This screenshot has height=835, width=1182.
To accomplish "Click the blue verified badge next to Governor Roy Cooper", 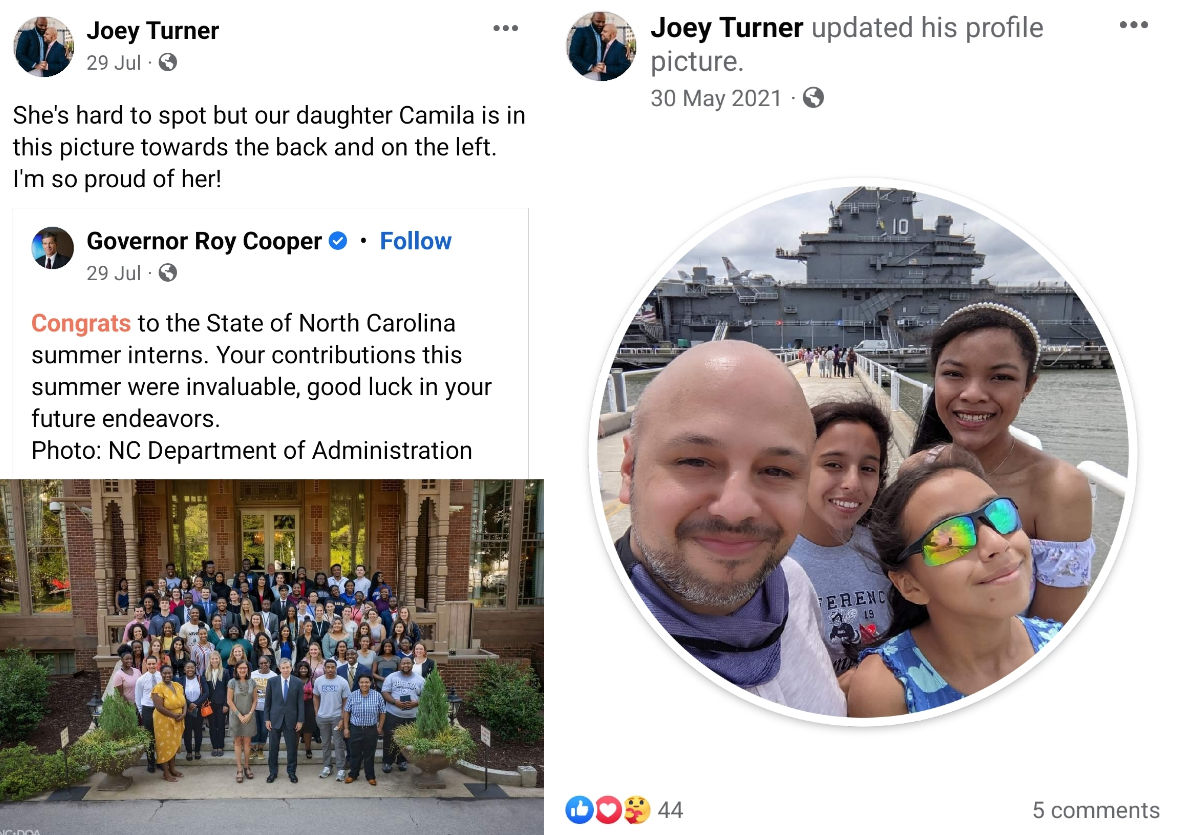I will (x=338, y=241).
